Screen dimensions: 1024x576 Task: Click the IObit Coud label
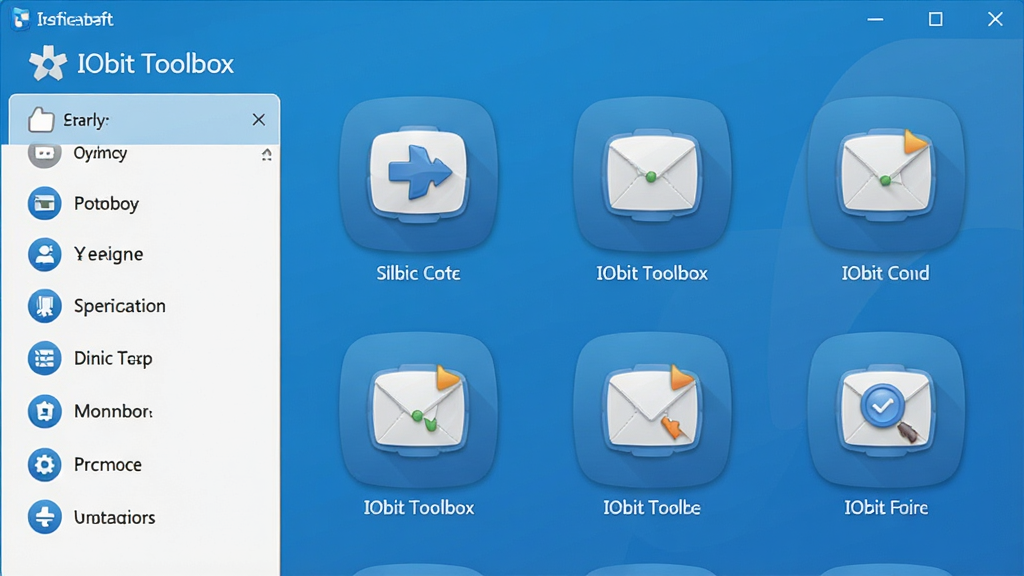[x=886, y=273]
